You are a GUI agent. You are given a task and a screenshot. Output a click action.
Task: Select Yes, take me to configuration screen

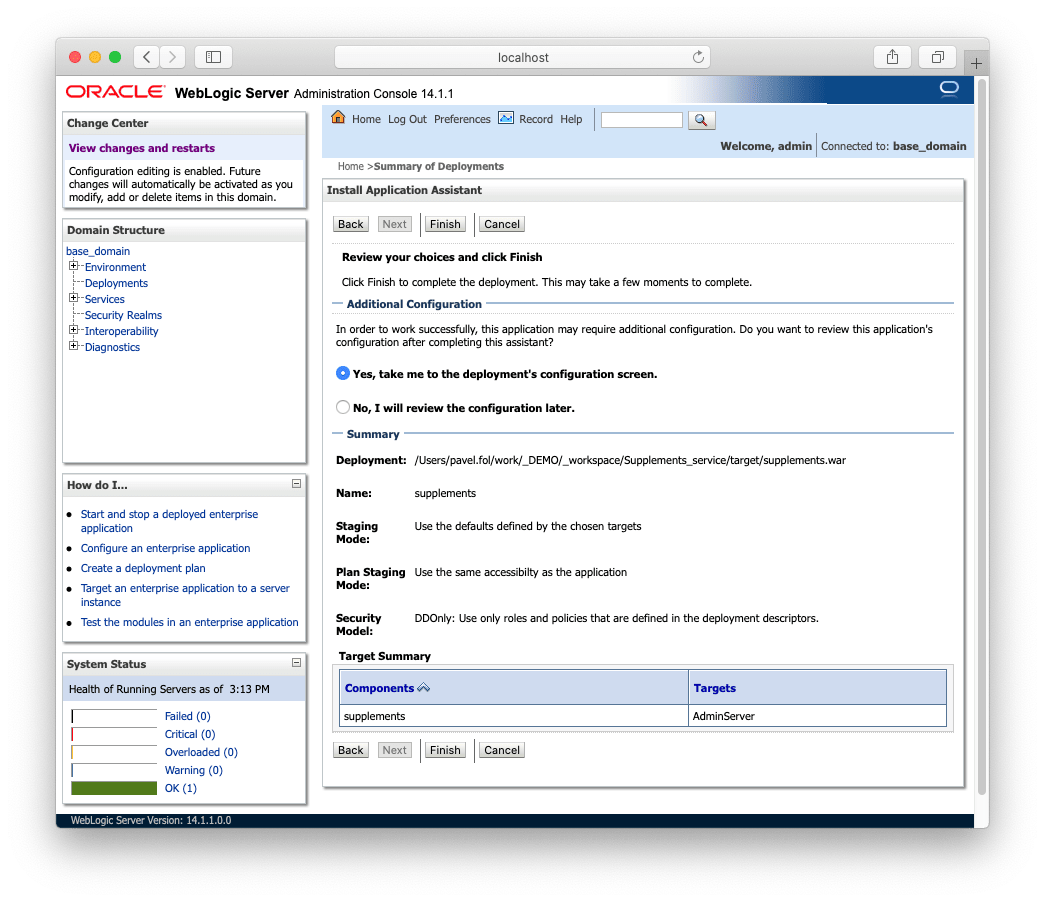click(x=342, y=375)
